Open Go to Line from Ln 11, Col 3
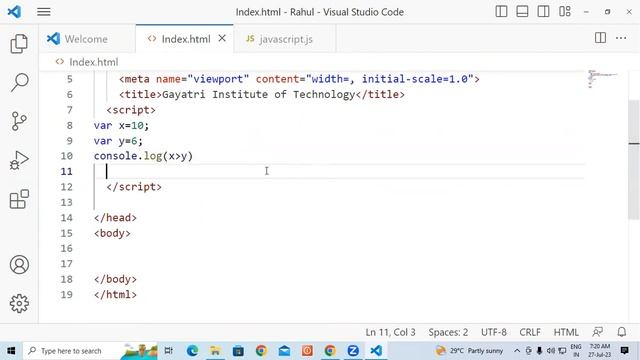This screenshot has width=640, height=360. pos(390,332)
